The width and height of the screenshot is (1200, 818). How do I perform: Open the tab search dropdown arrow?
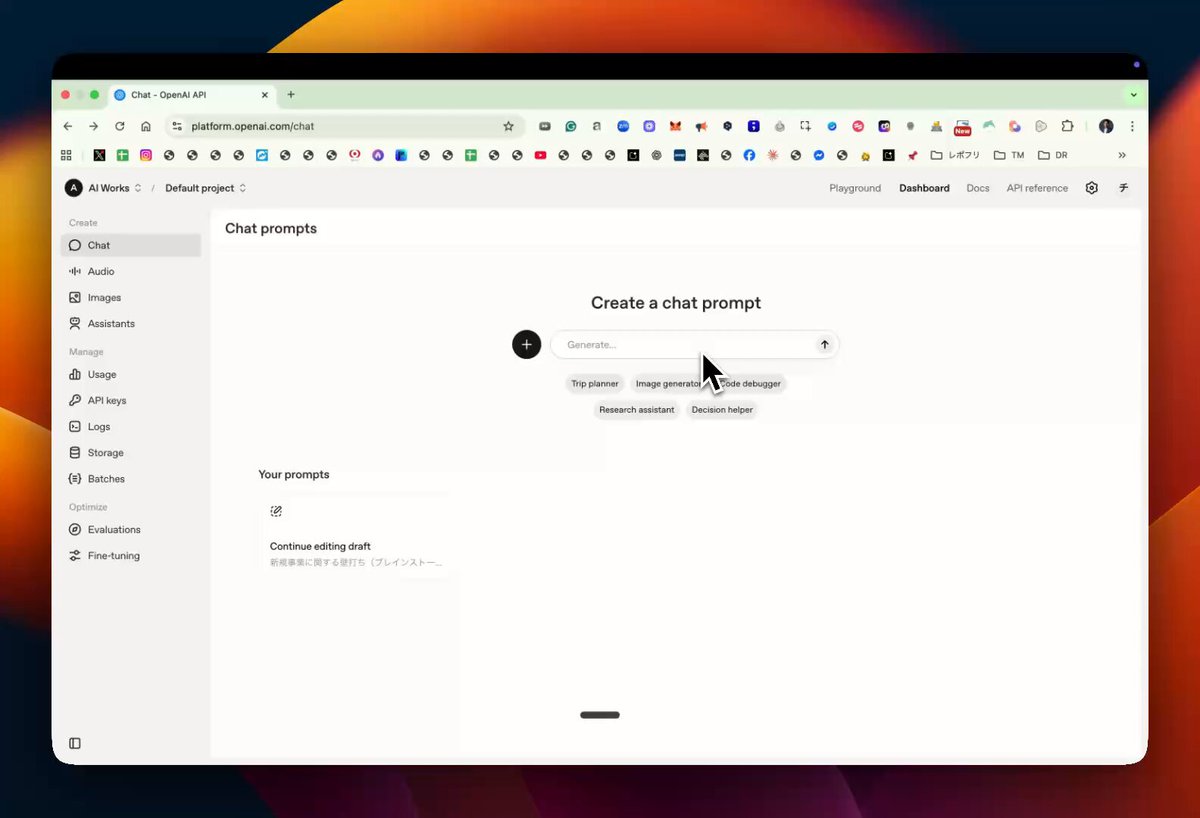1133,95
